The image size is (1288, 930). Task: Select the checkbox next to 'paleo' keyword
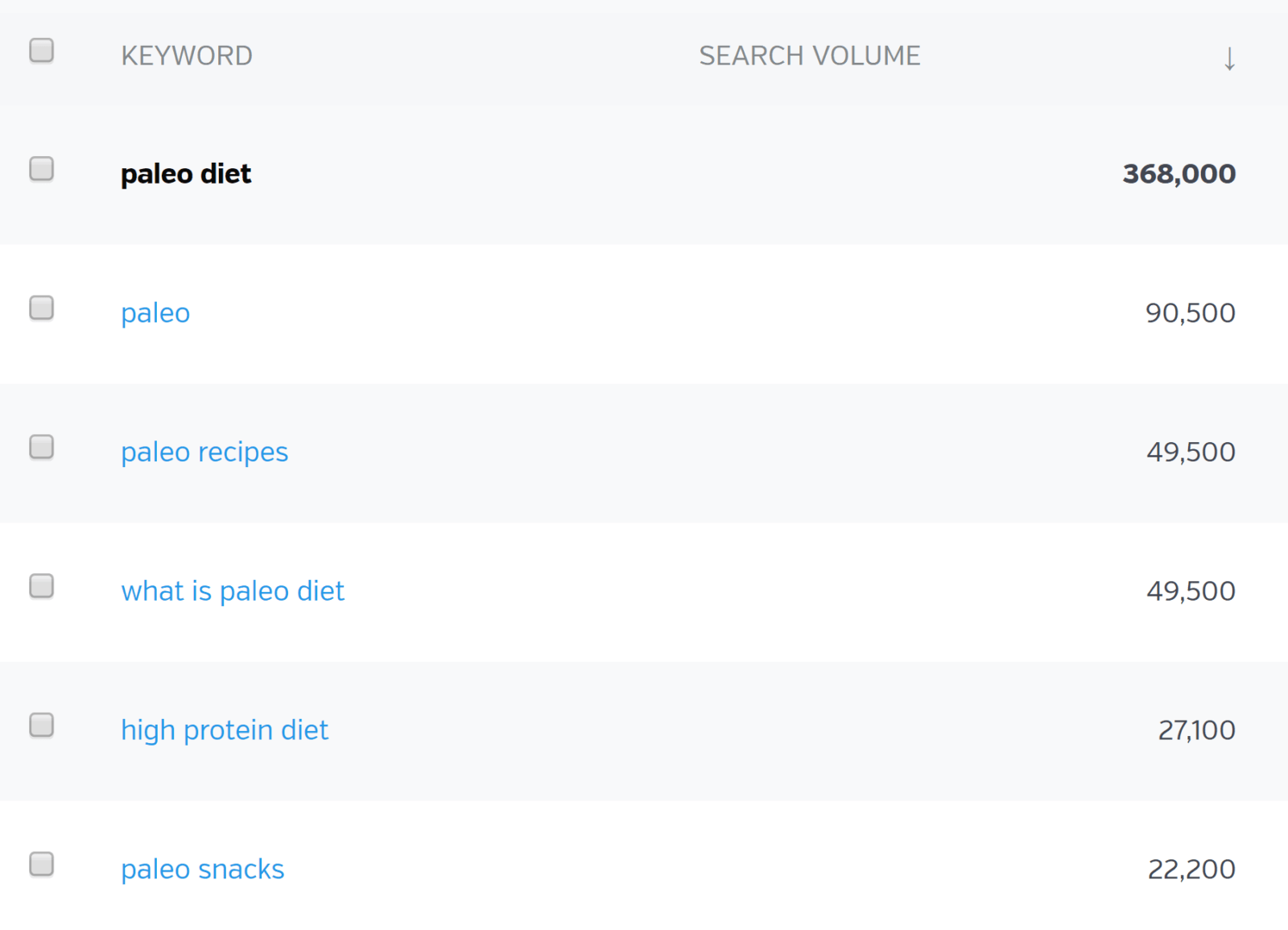tap(42, 308)
